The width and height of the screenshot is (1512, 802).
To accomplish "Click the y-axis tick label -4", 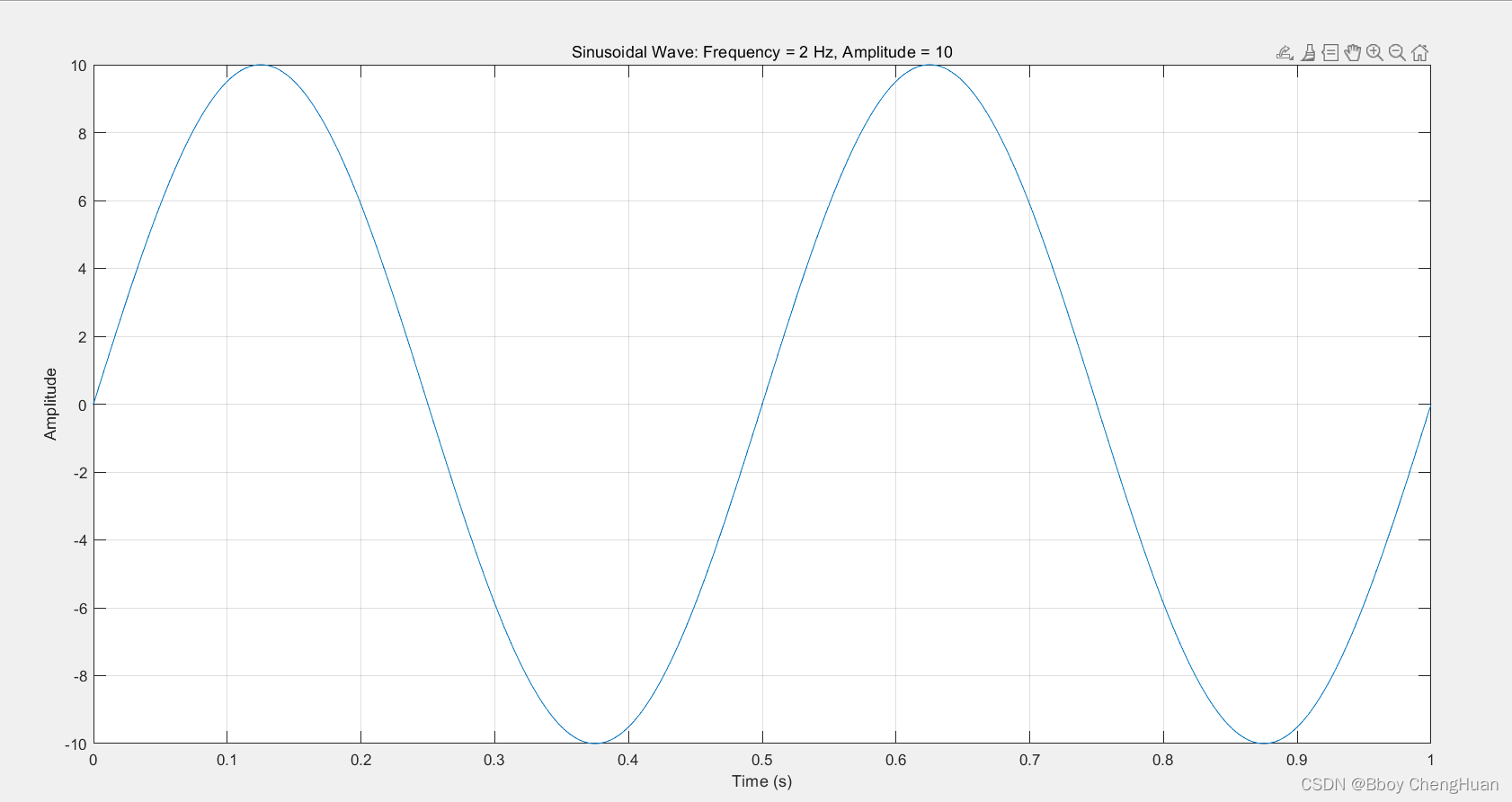I will (x=80, y=540).
